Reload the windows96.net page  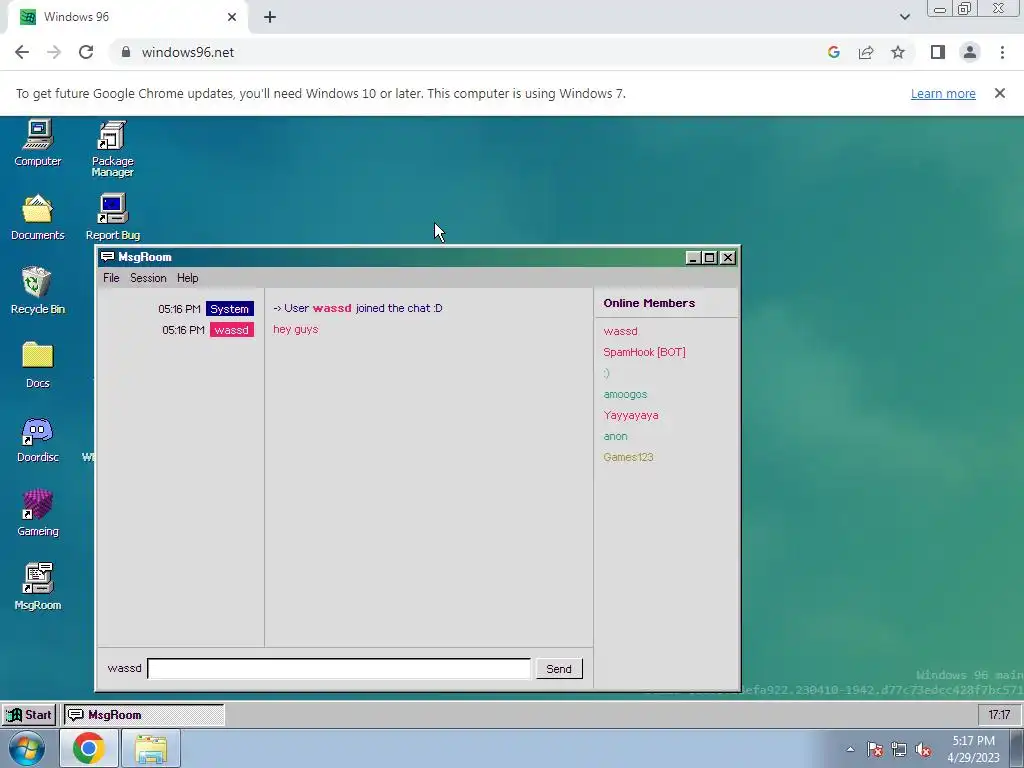86,52
